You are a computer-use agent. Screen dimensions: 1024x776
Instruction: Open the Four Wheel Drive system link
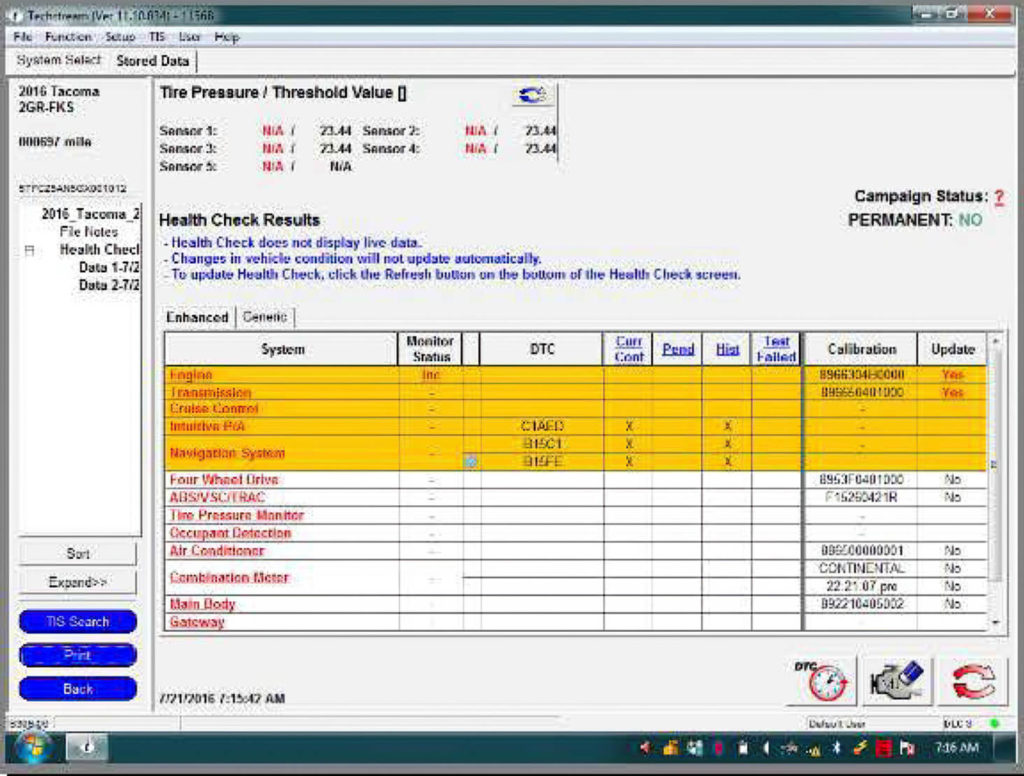(223, 480)
